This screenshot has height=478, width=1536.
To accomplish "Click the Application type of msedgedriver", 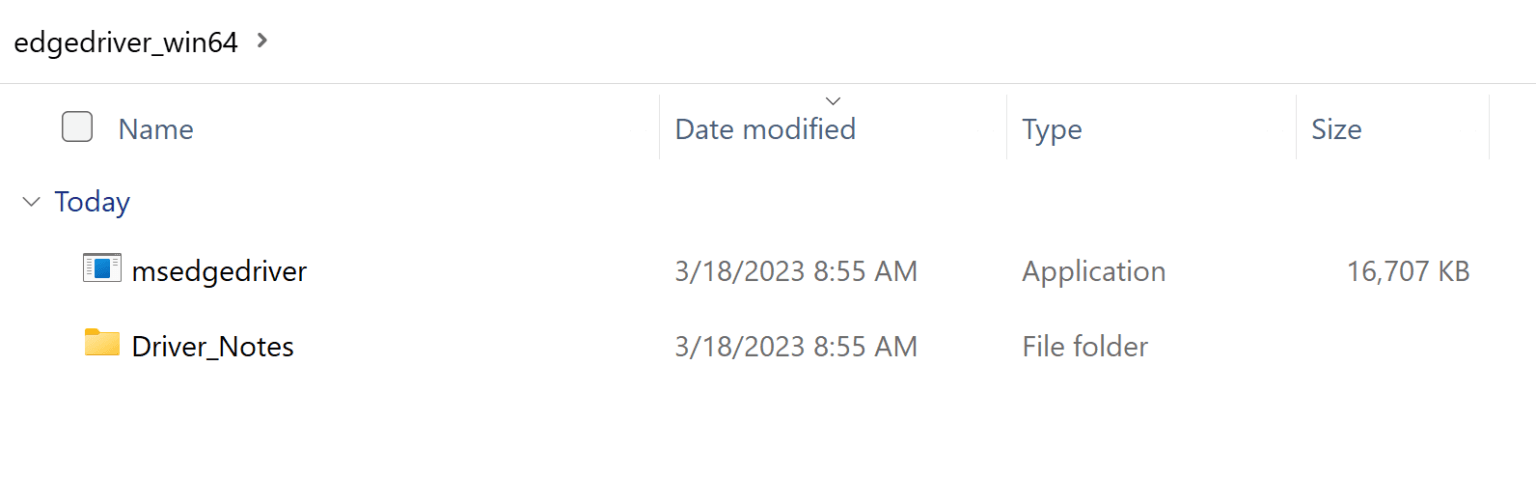I will (1093, 271).
